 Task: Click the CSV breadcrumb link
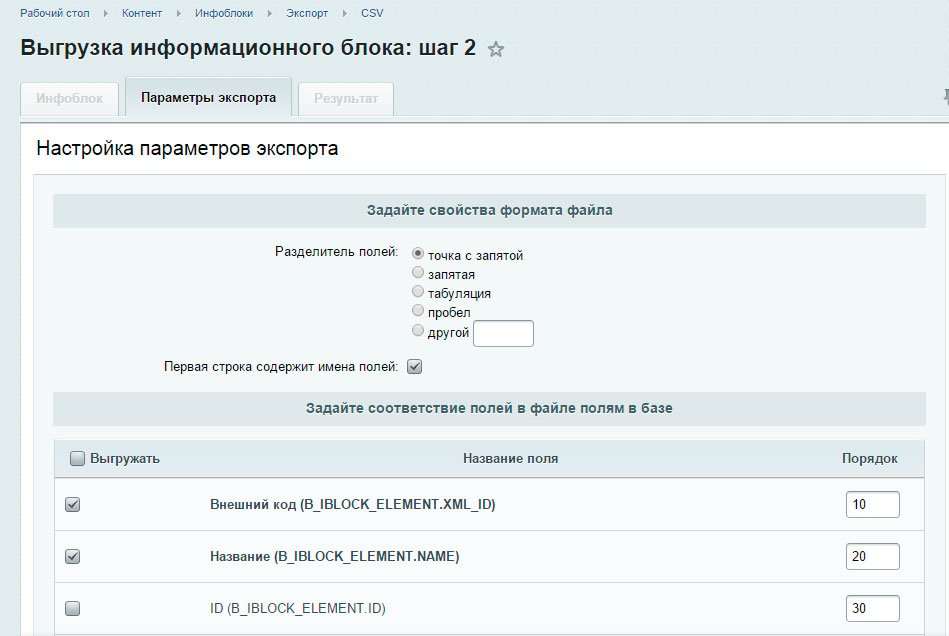pyautogui.click(x=372, y=13)
